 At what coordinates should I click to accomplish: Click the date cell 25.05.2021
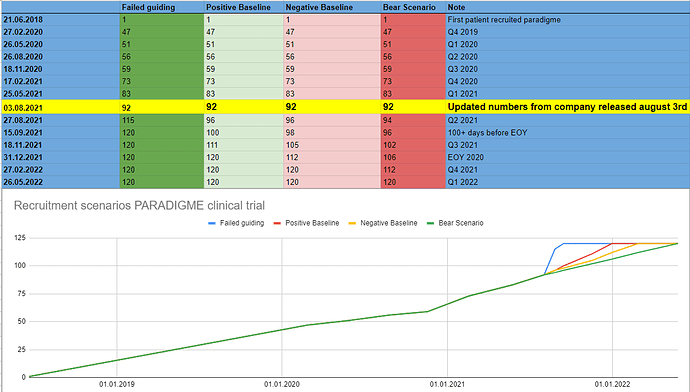(60, 94)
